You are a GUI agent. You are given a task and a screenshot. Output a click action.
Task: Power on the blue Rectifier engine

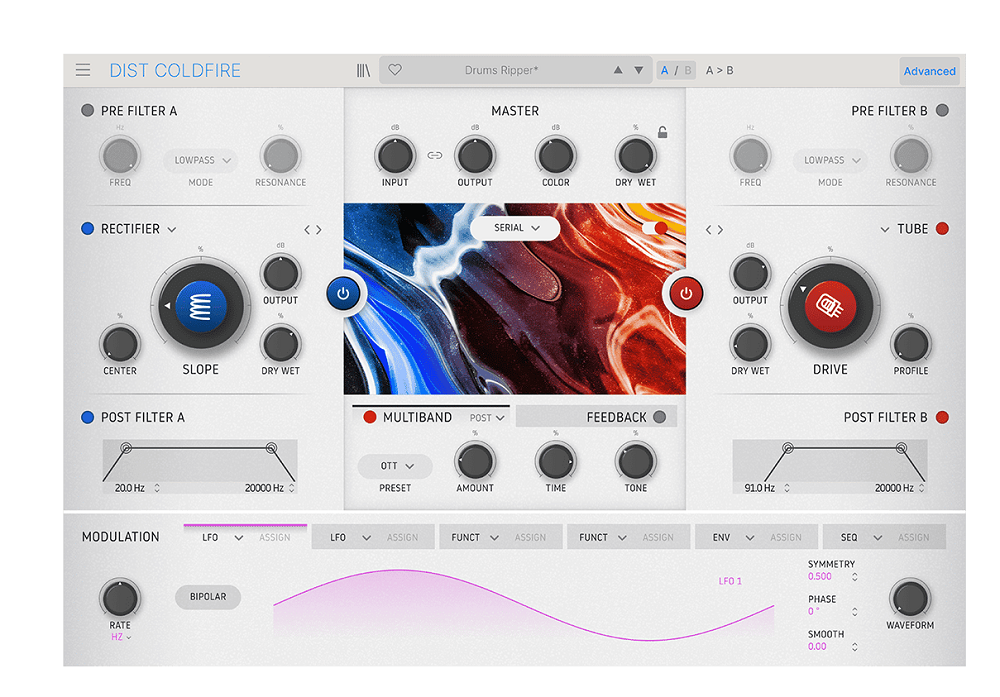[x=345, y=293]
